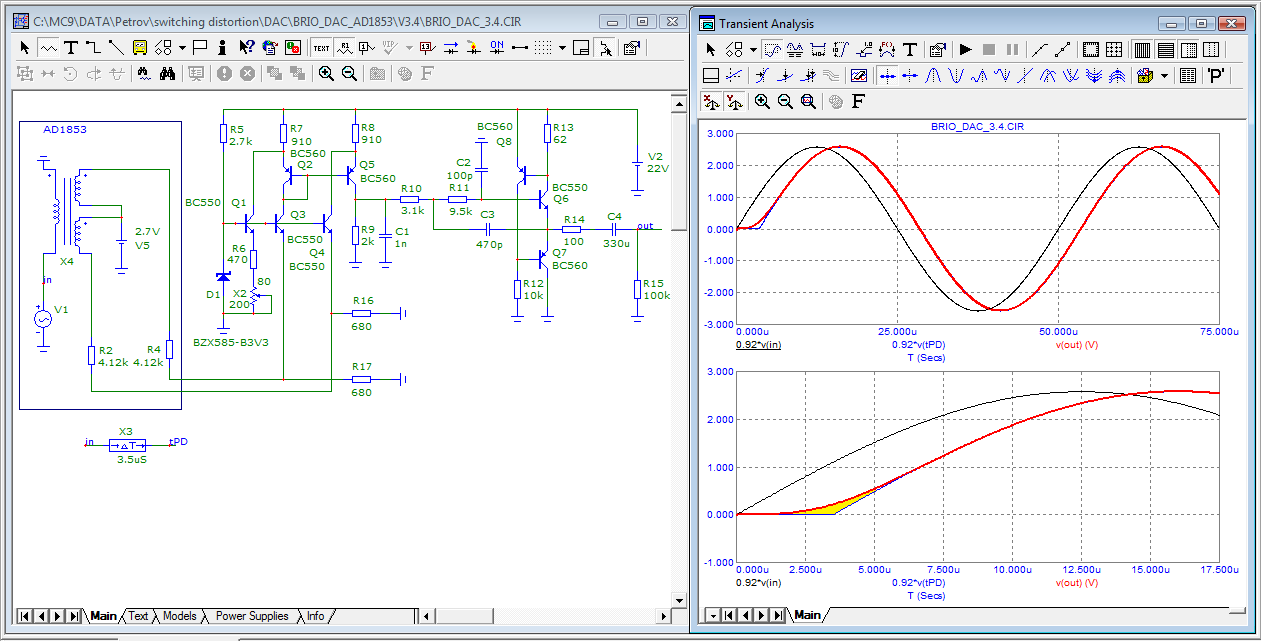Zoom in on the analysis plot
The height and width of the screenshot is (641, 1261).
762,101
